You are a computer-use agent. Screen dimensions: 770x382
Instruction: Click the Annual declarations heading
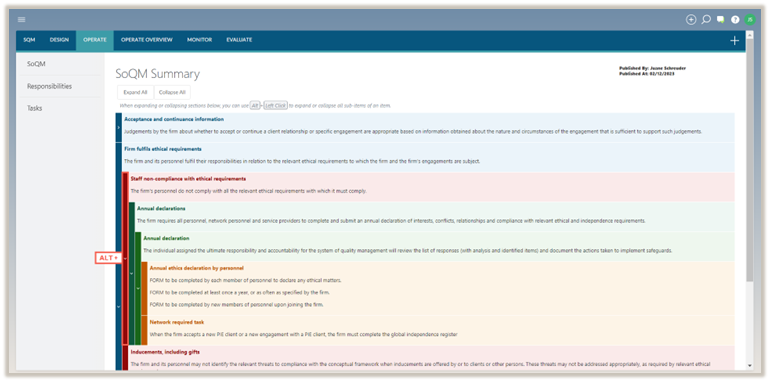161,208
